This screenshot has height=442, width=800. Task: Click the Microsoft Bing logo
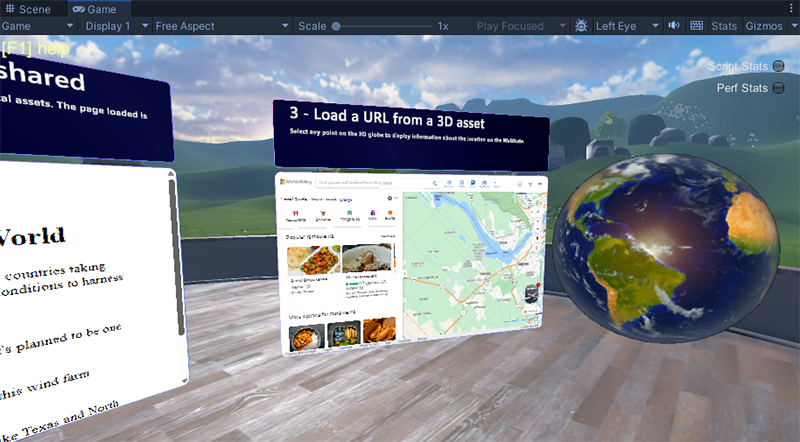tap(296, 182)
